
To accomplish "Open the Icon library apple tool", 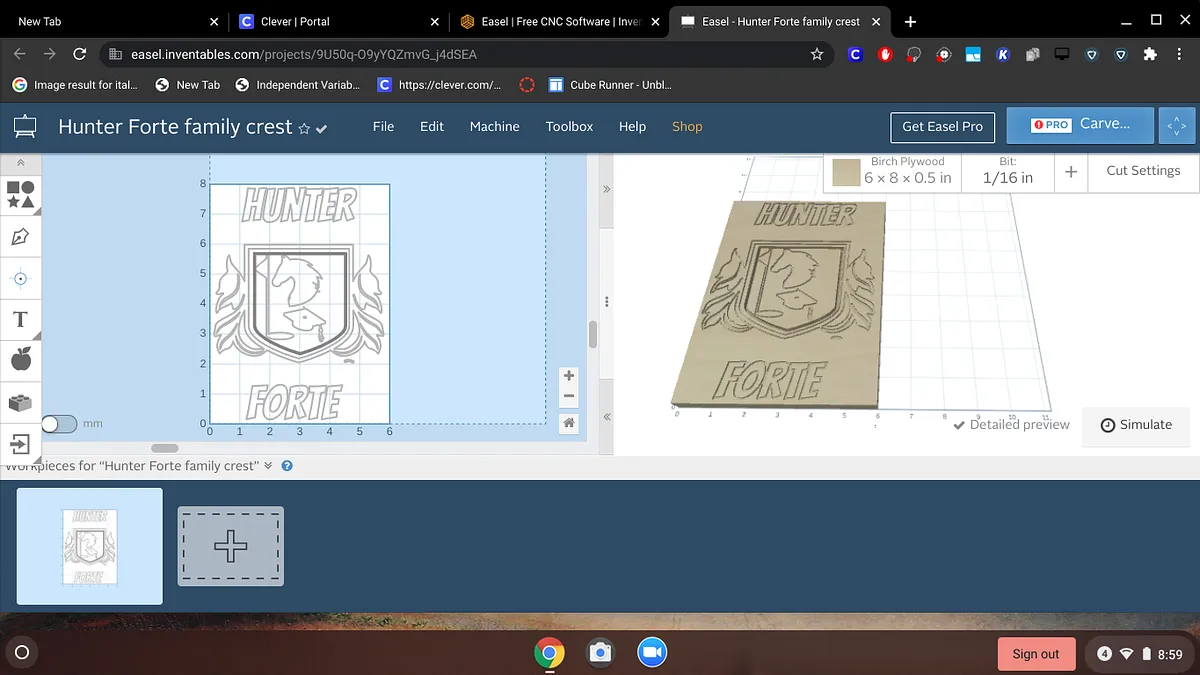I will tap(21, 359).
